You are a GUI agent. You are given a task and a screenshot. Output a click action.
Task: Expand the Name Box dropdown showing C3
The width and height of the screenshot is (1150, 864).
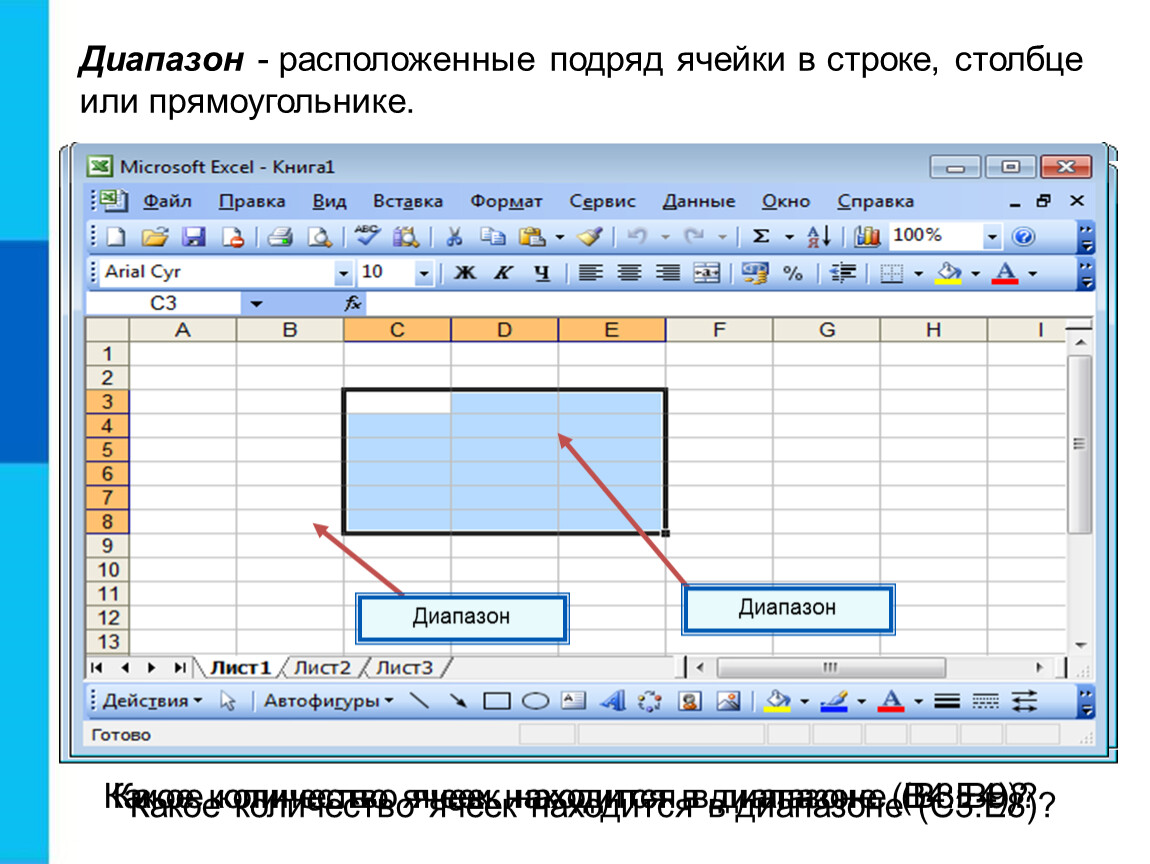[x=256, y=304]
